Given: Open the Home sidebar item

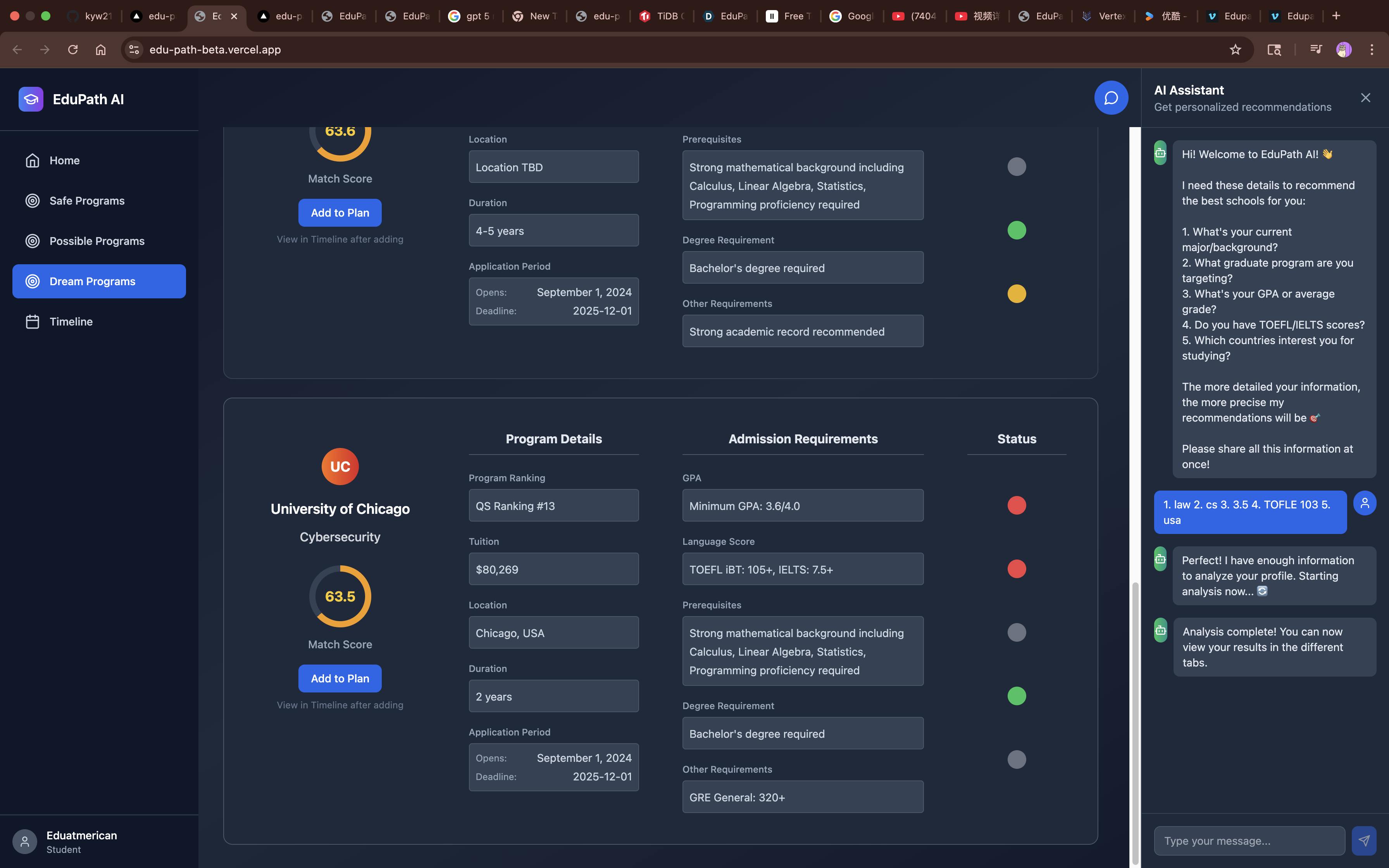Looking at the screenshot, I should click(64, 160).
